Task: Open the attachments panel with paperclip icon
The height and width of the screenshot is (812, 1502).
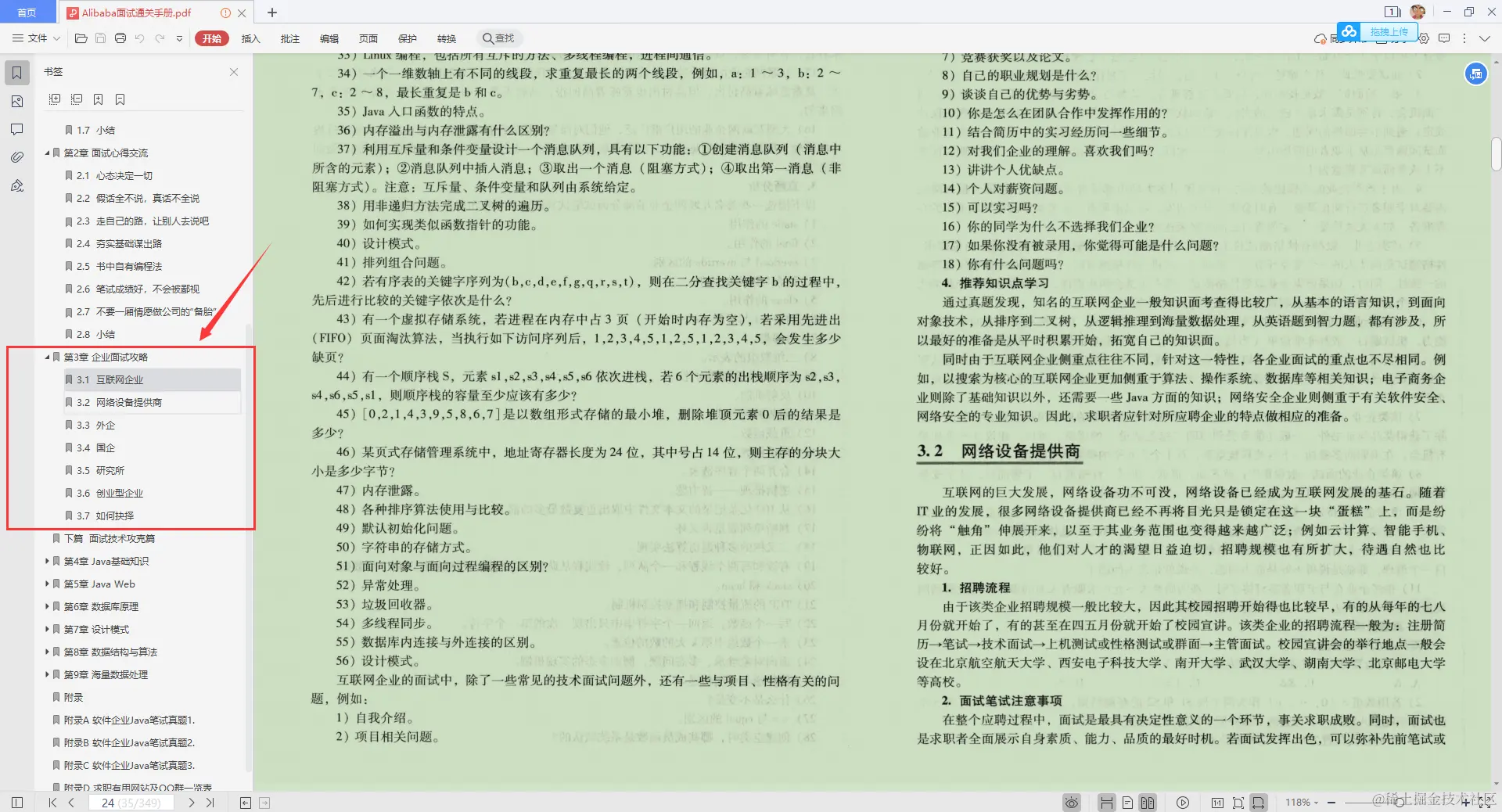Action: [x=17, y=157]
